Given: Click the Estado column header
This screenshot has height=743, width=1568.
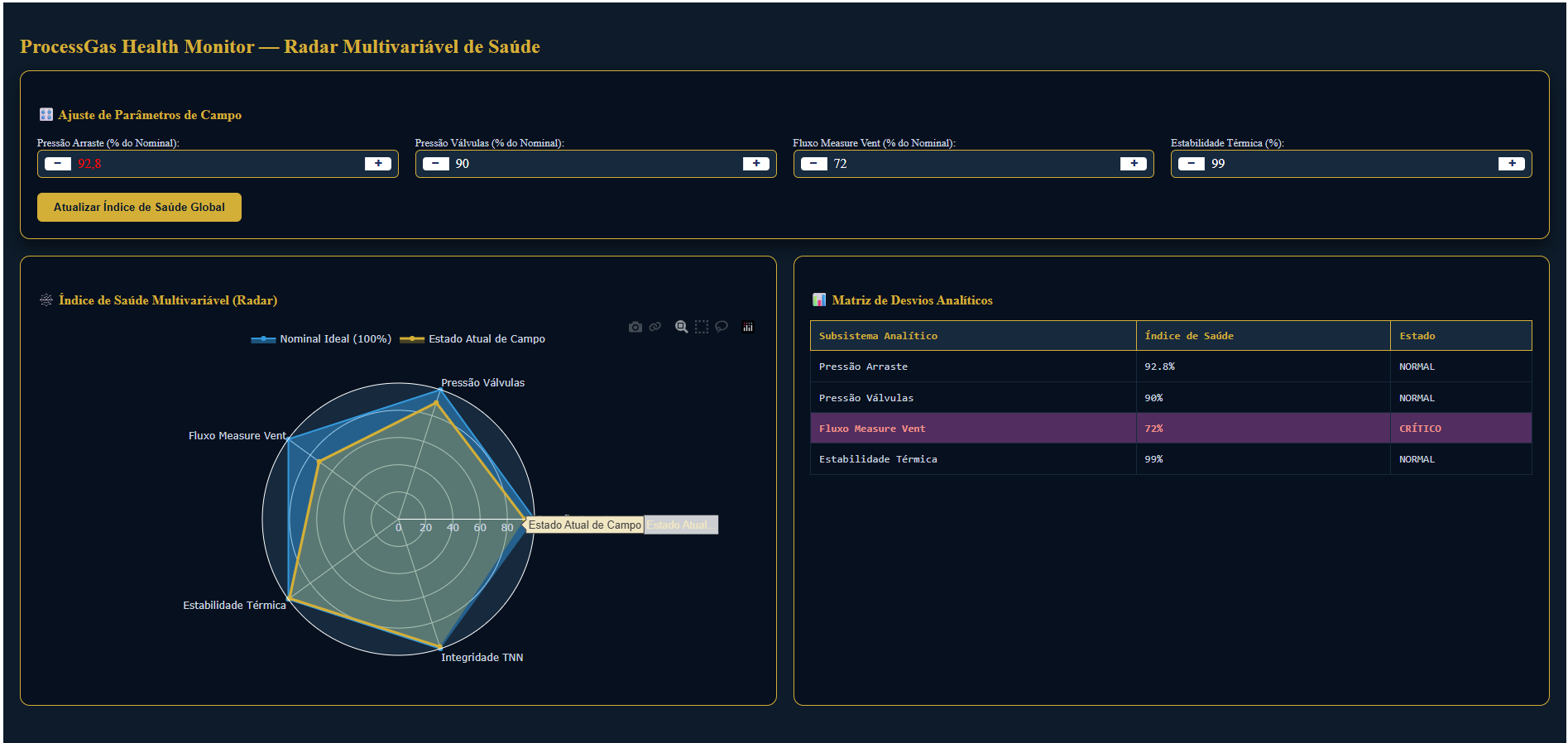Looking at the screenshot, I should (x=1461, y=336).
